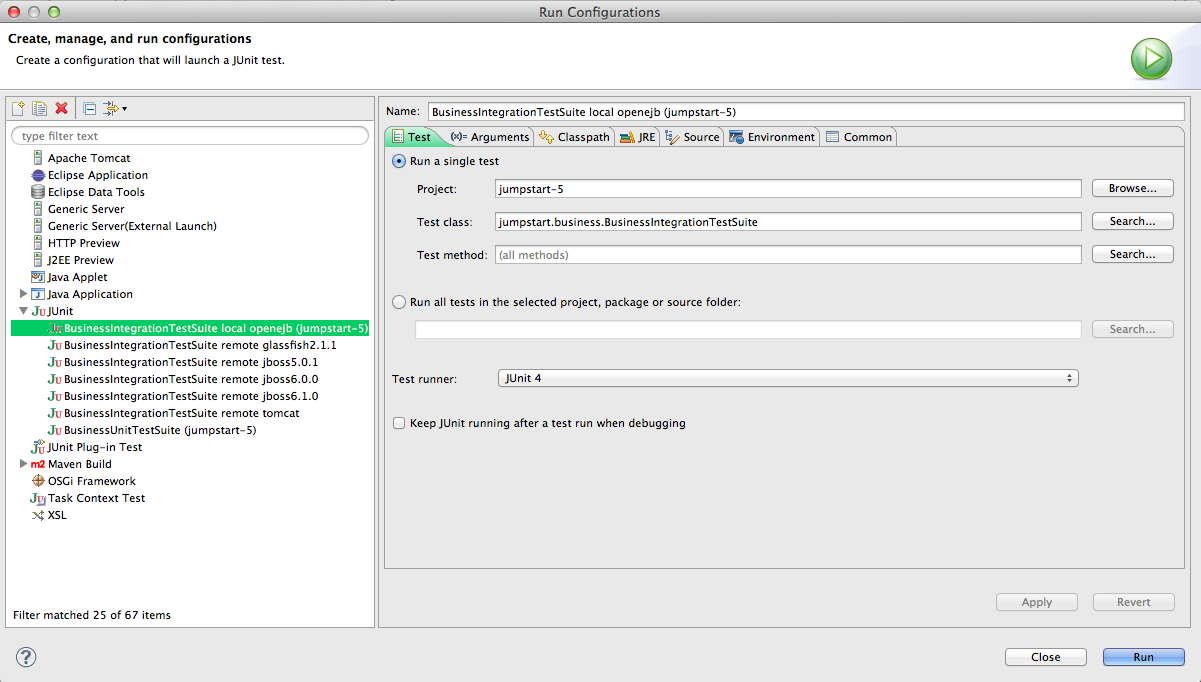Open the Help question mark icon
Image resolution: width=1201 pixels, height=682 pixels.
click(26, 657)
